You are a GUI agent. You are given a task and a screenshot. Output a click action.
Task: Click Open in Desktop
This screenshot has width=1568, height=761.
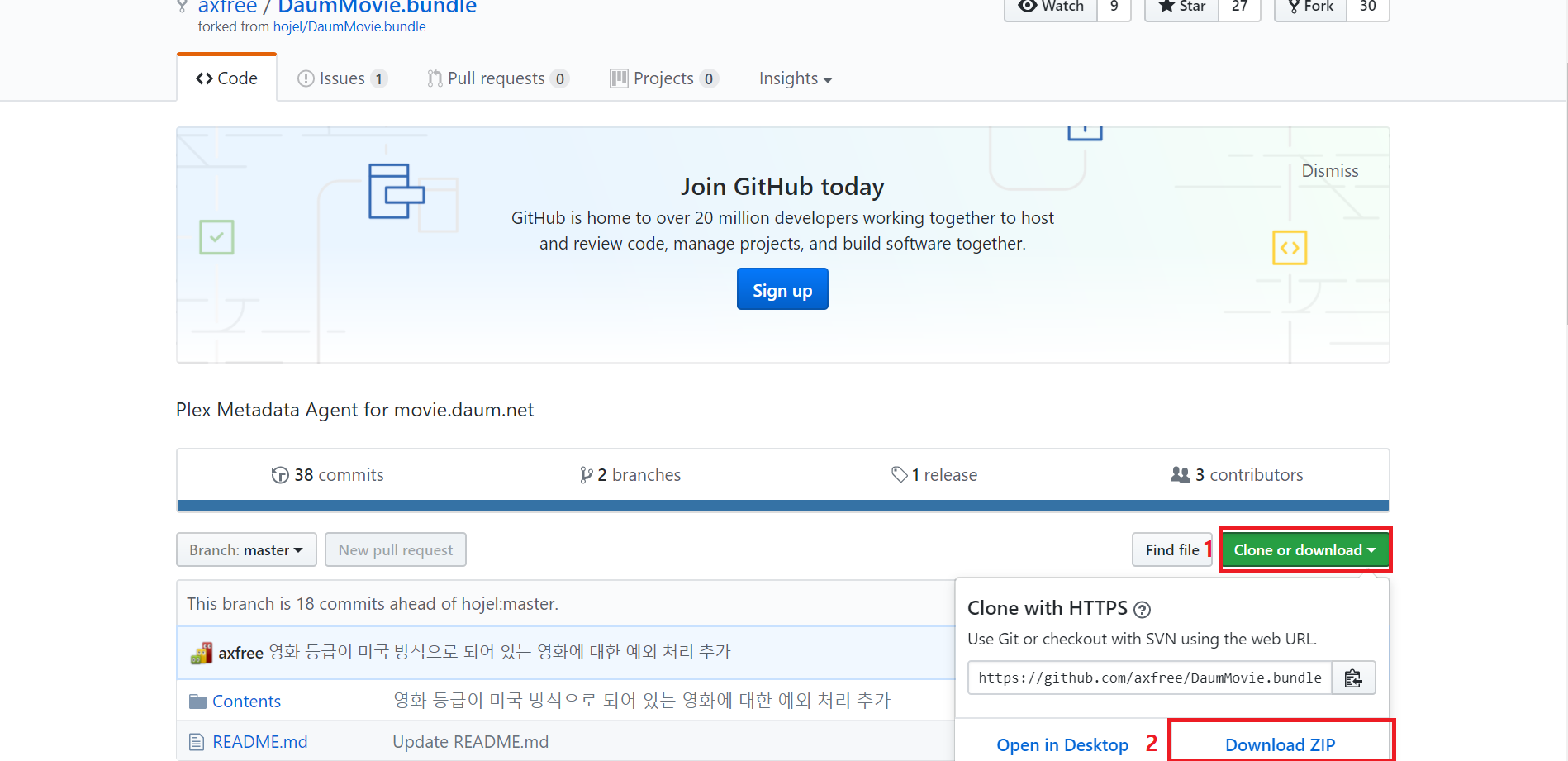coord(1062,745)
